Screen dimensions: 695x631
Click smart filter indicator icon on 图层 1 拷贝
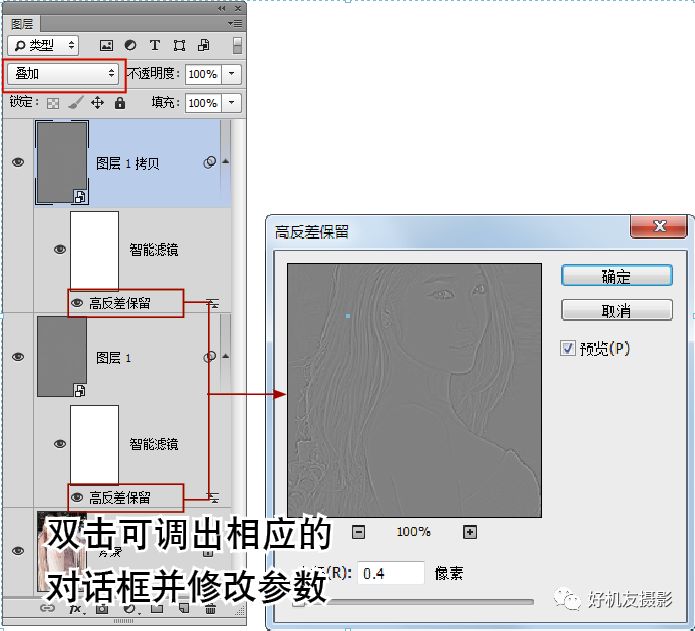click(x=209, y=162)
